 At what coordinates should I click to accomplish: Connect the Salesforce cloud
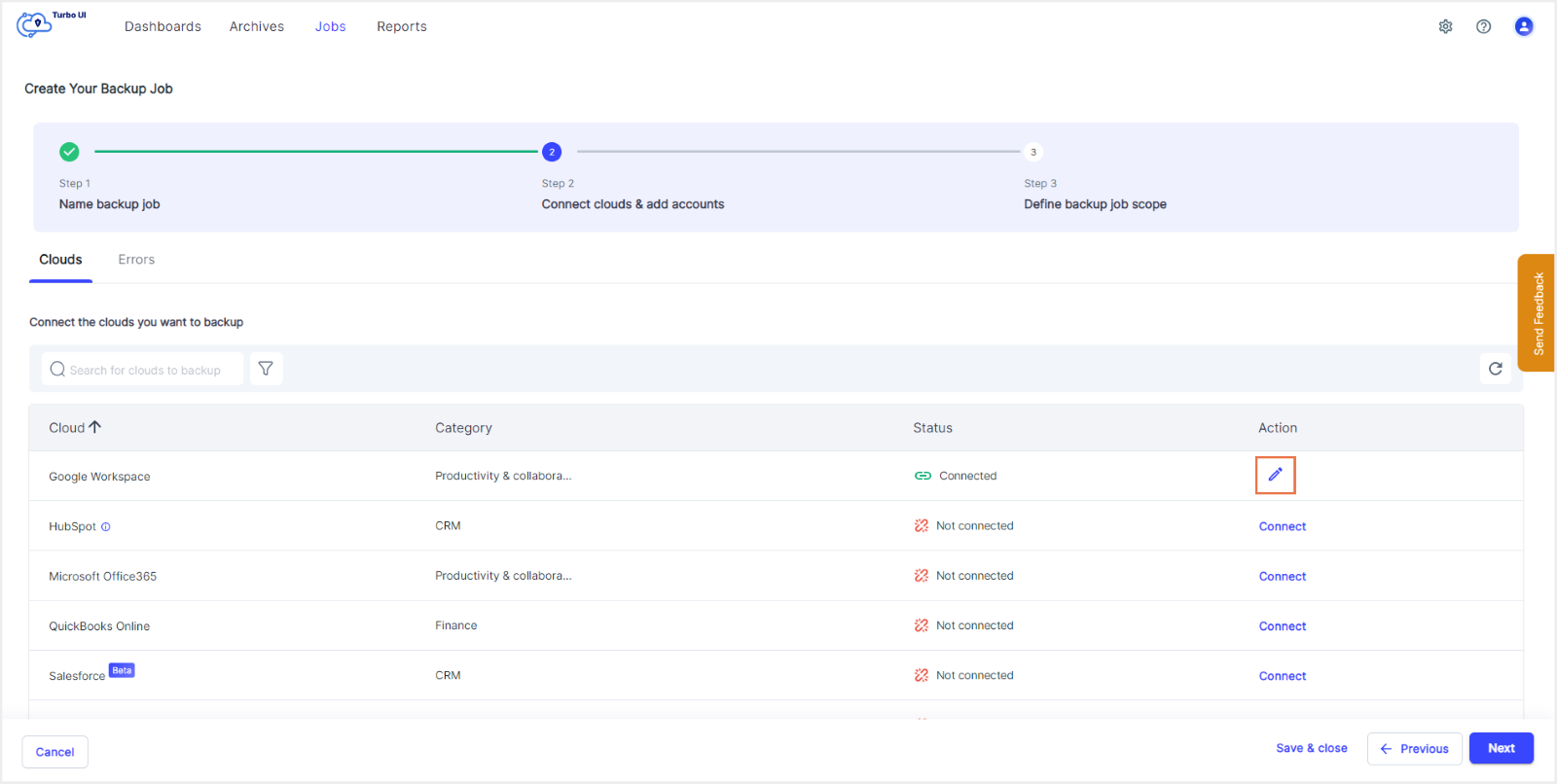coord(1283,676)
